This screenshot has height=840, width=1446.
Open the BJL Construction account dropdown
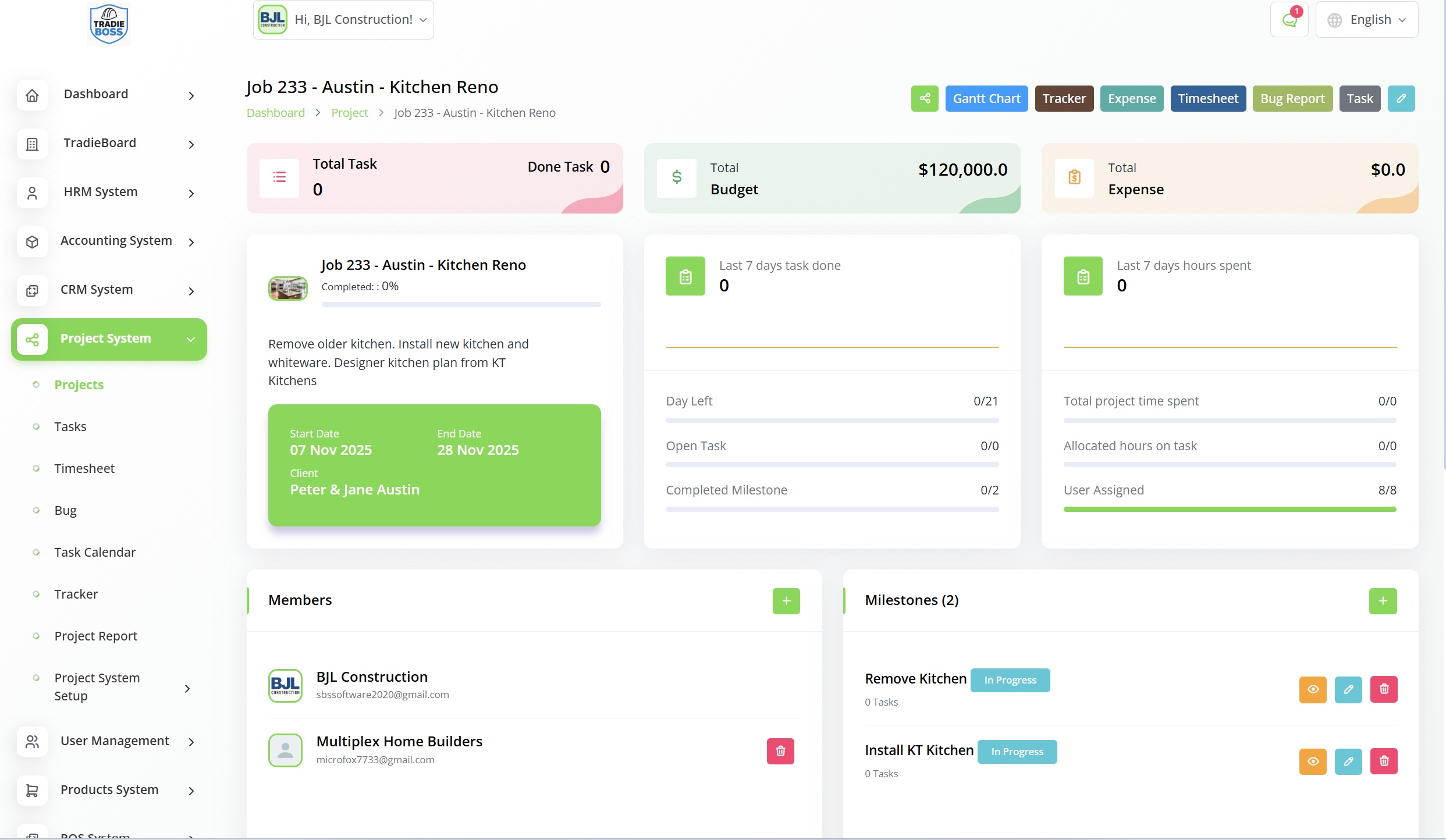(x=343, y=20)
